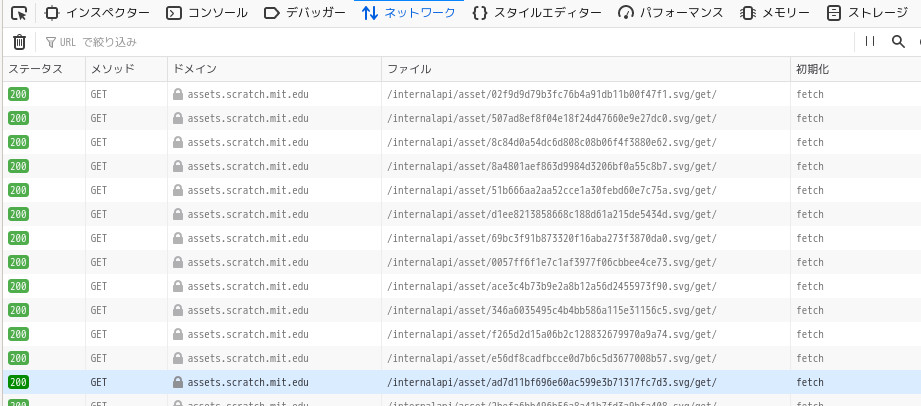Viewport: 921px width, 406px height.
Task: Click the 200 status badge for 69bc3f91b873 row
Action: (x=18, y=239)
